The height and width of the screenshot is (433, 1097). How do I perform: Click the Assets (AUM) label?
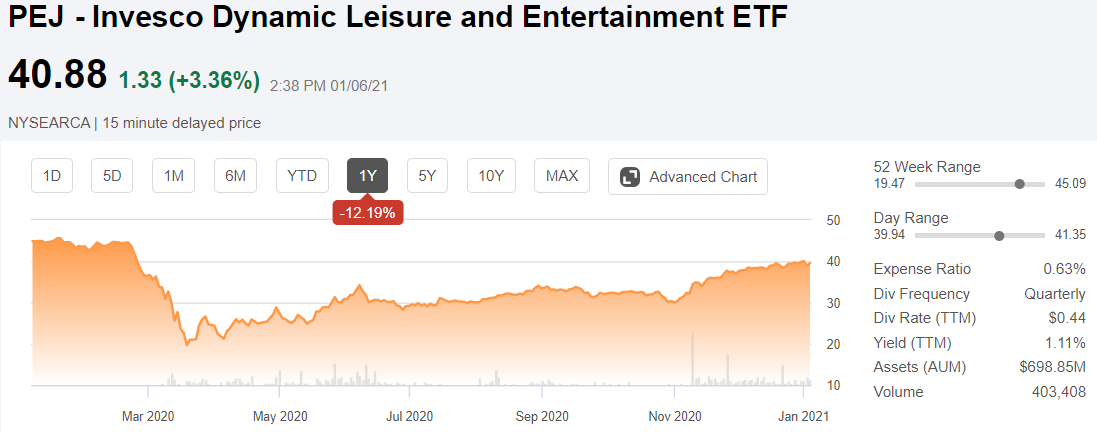coord(919,367)
